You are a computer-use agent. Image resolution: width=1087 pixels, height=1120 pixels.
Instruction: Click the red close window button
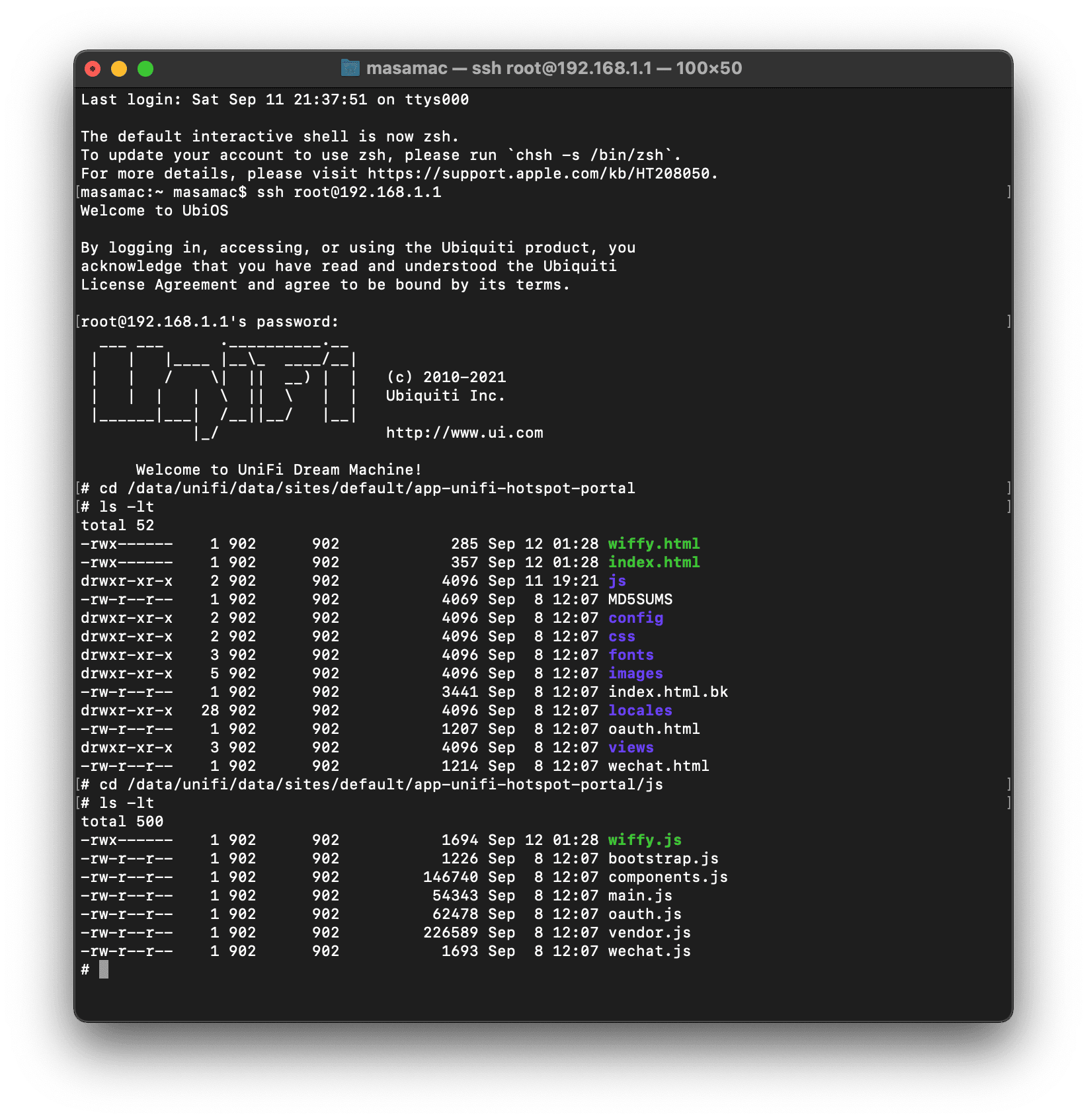(93, 69)
